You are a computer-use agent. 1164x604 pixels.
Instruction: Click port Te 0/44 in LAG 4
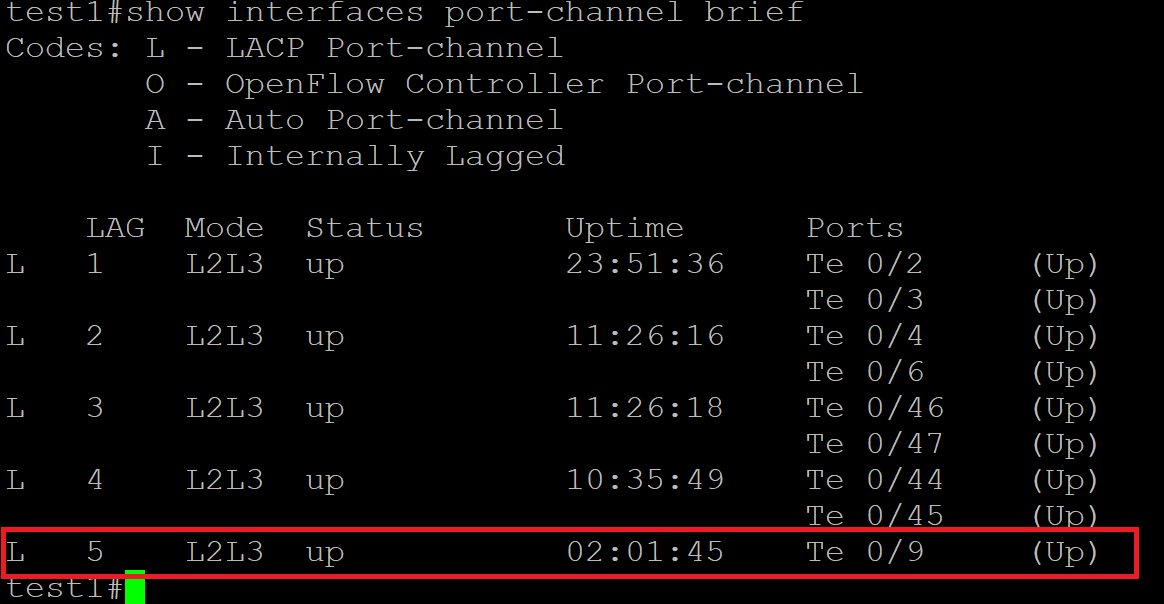[875, 480]
